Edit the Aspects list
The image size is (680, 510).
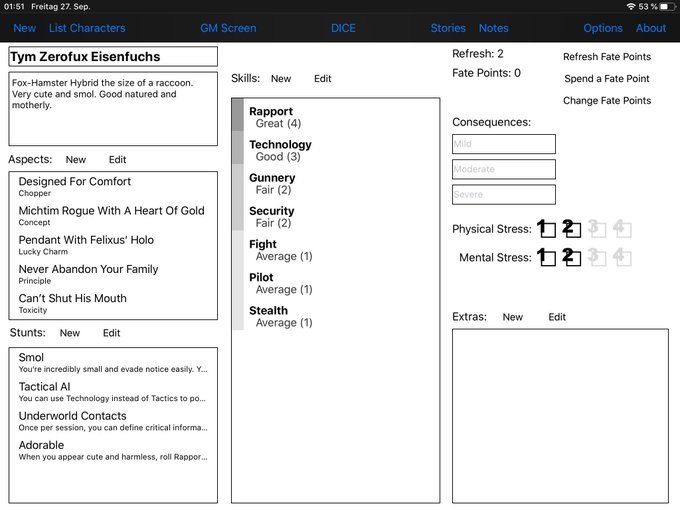(118, 160)
